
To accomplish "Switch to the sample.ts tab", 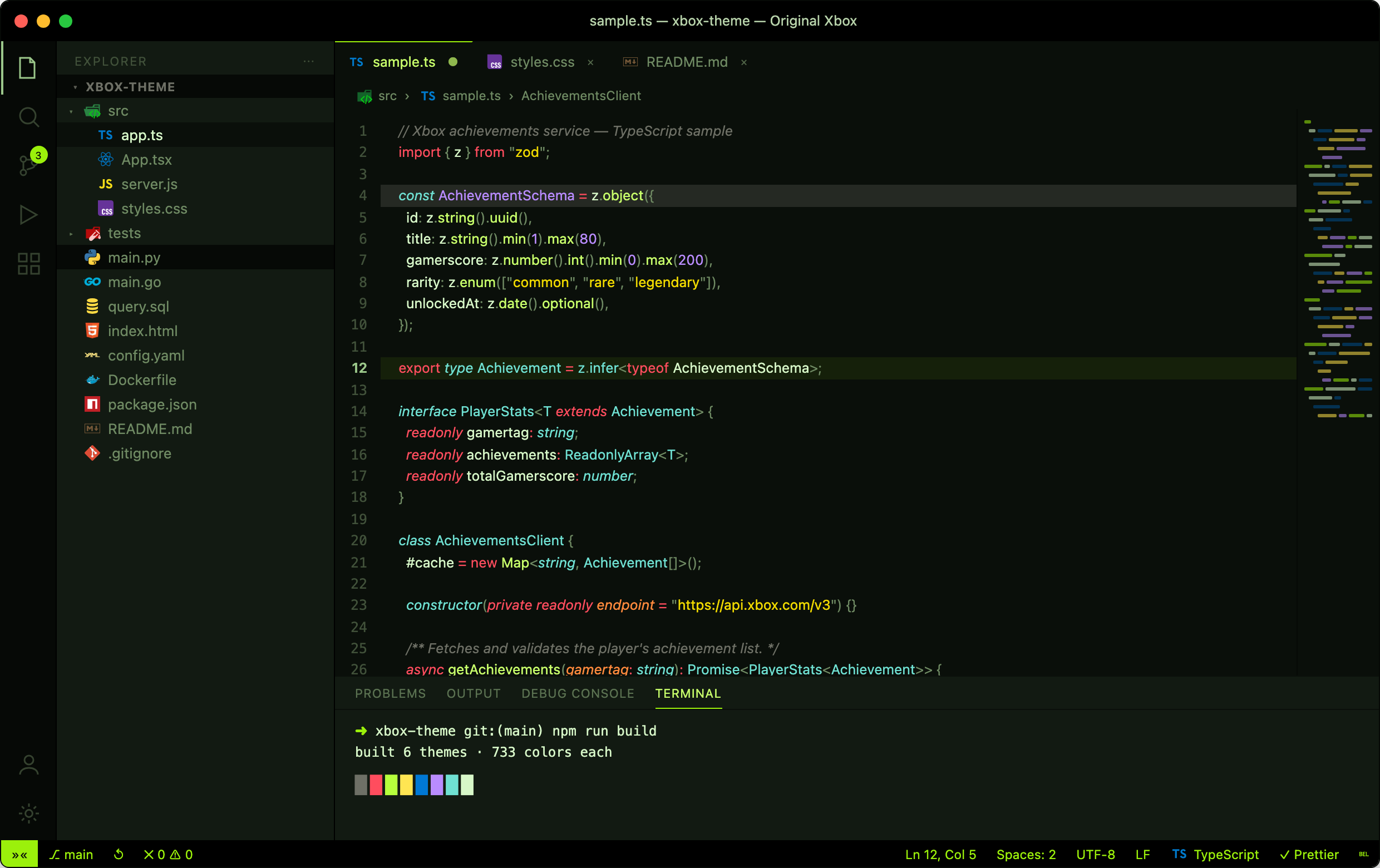I will coord(403,62).
